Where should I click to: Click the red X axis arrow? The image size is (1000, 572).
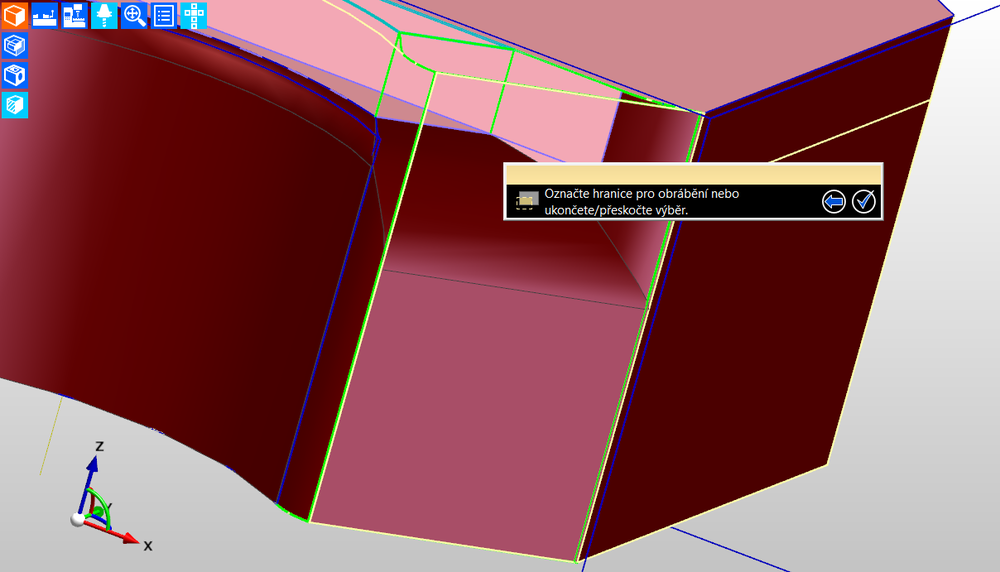[x=123, y=535]
